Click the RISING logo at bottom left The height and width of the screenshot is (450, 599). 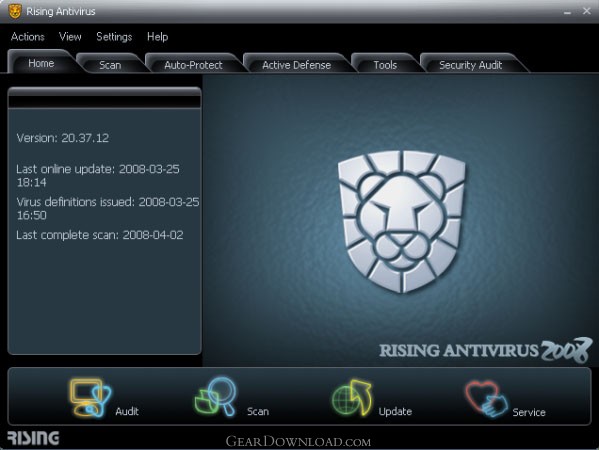click(33, 438)
